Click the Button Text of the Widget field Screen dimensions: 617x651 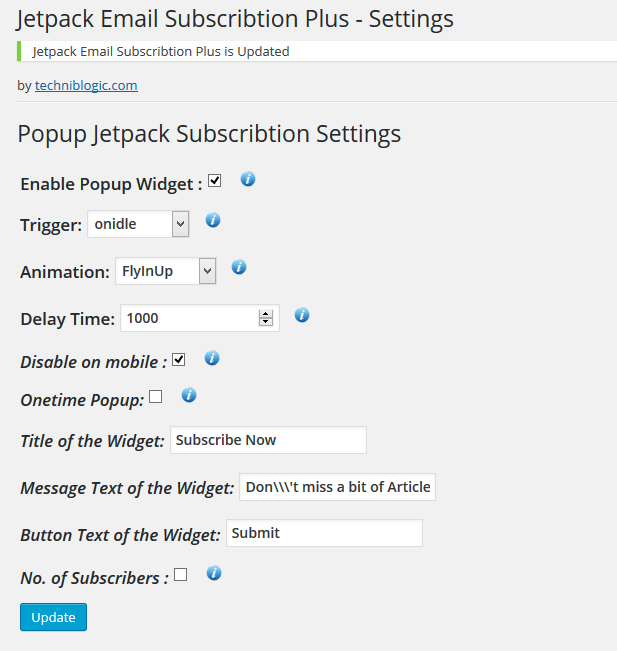pyautogui.click(x=324, y=533)
